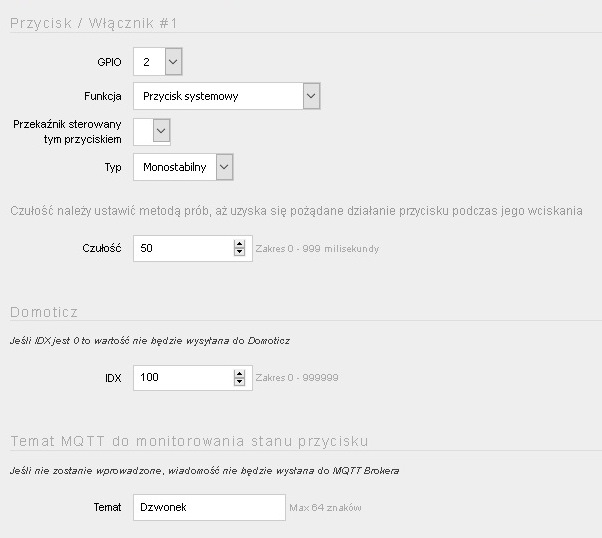602x538 pixels.
Task: Focus the IDX number field
Action: (x=193, y=378)
